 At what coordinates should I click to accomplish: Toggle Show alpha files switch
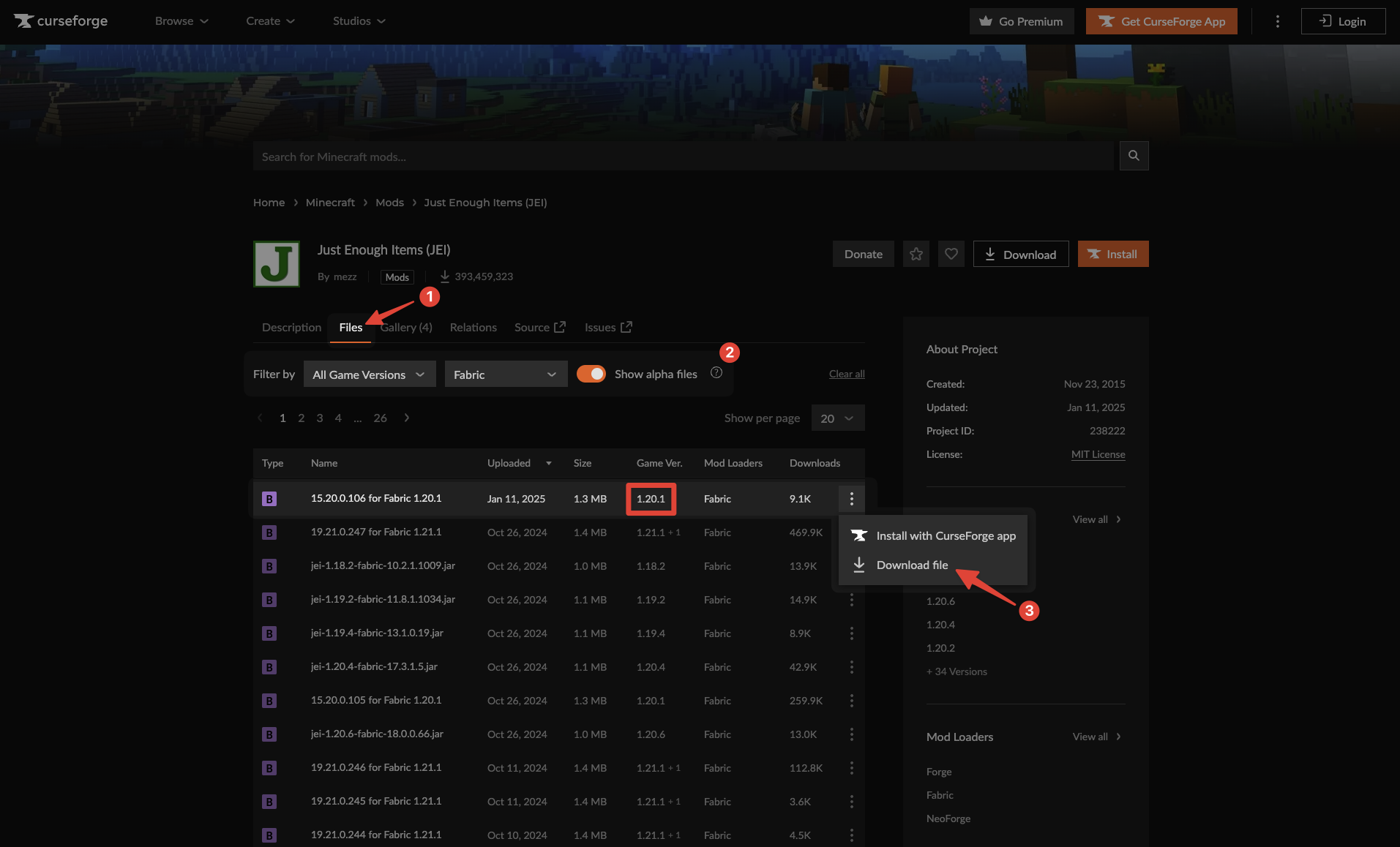(x=591, y=374)
